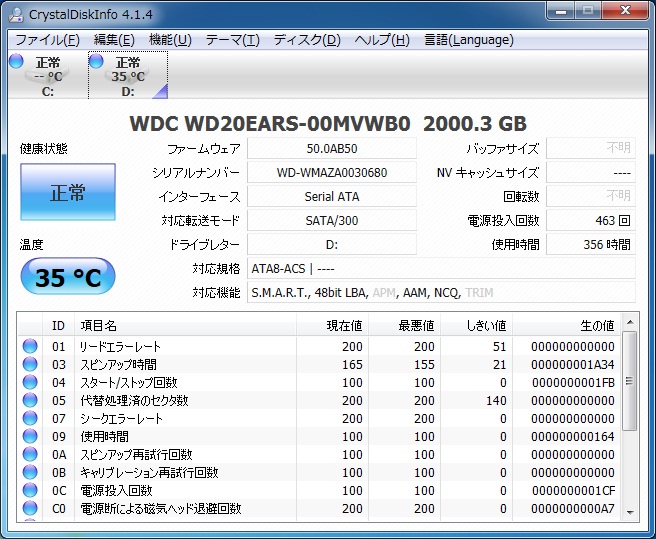Open the 言語(Language) menu
656x539 pixels.
[x=469, y=40]
